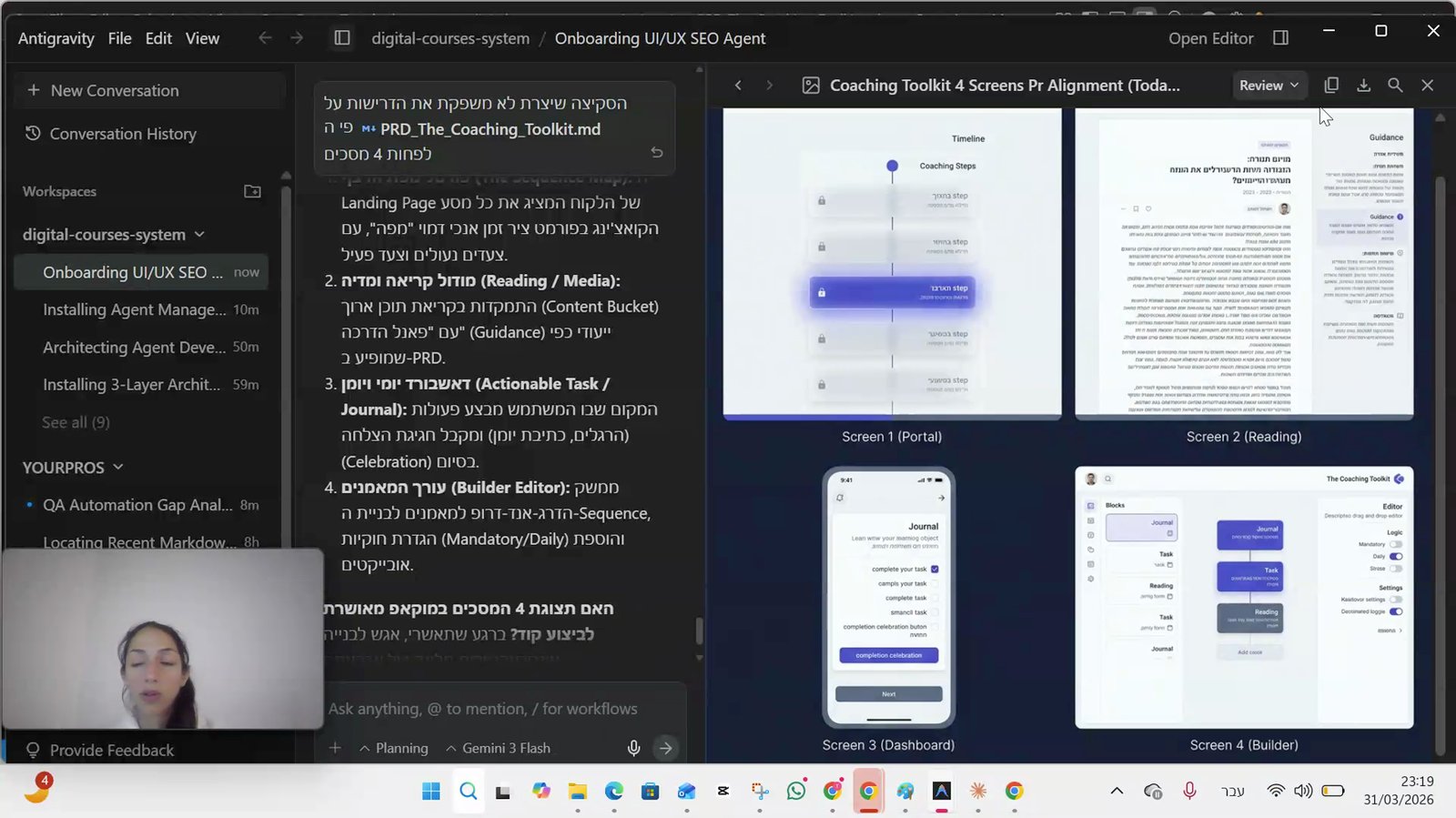The image size is (1456, 818).
Task: Navigate back with the title bar arrow
Action: click(x=265, y=38)
